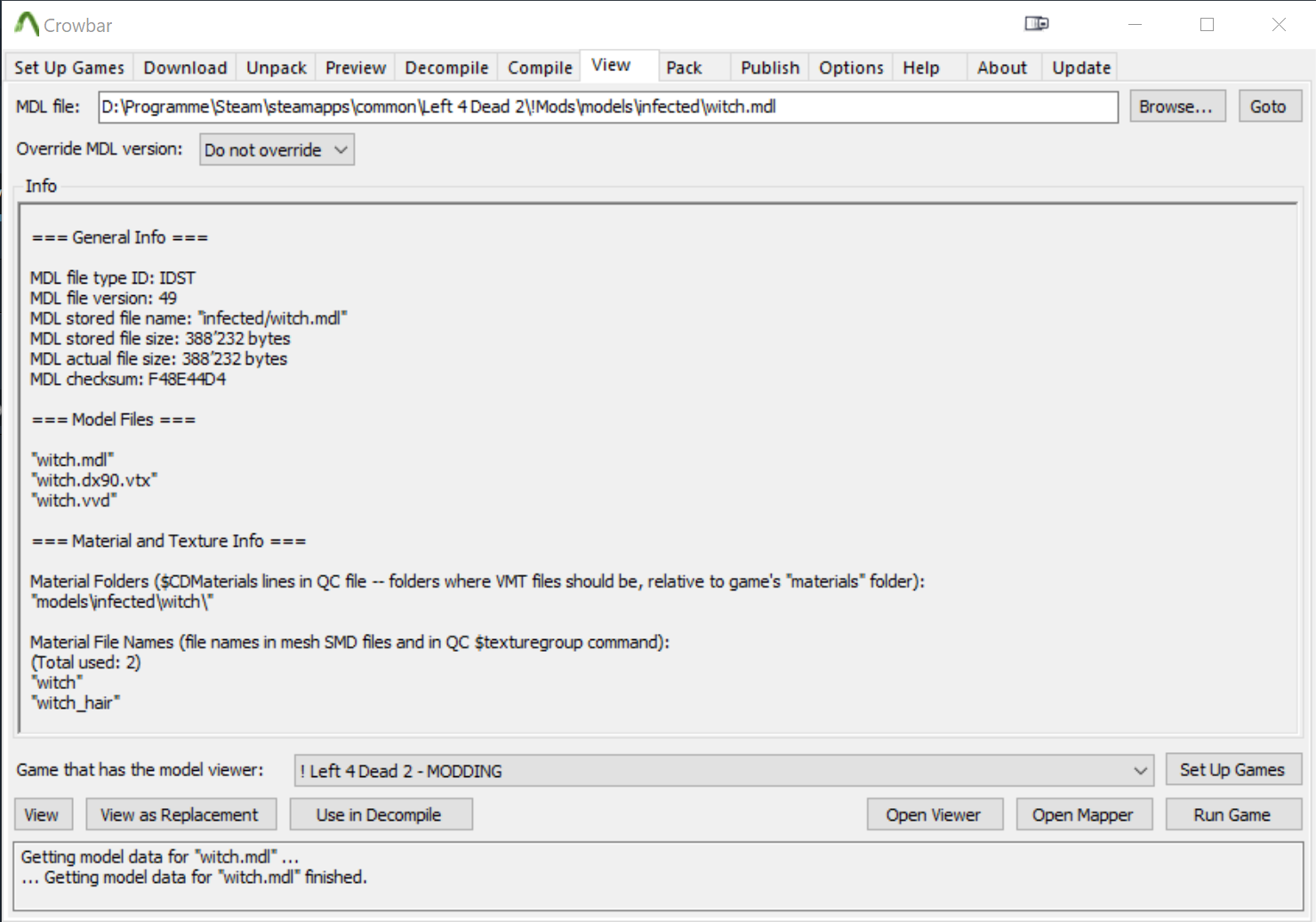1316x922 pixels.
Task: Click the MDL stored file size line
Action: click(160, 339)
